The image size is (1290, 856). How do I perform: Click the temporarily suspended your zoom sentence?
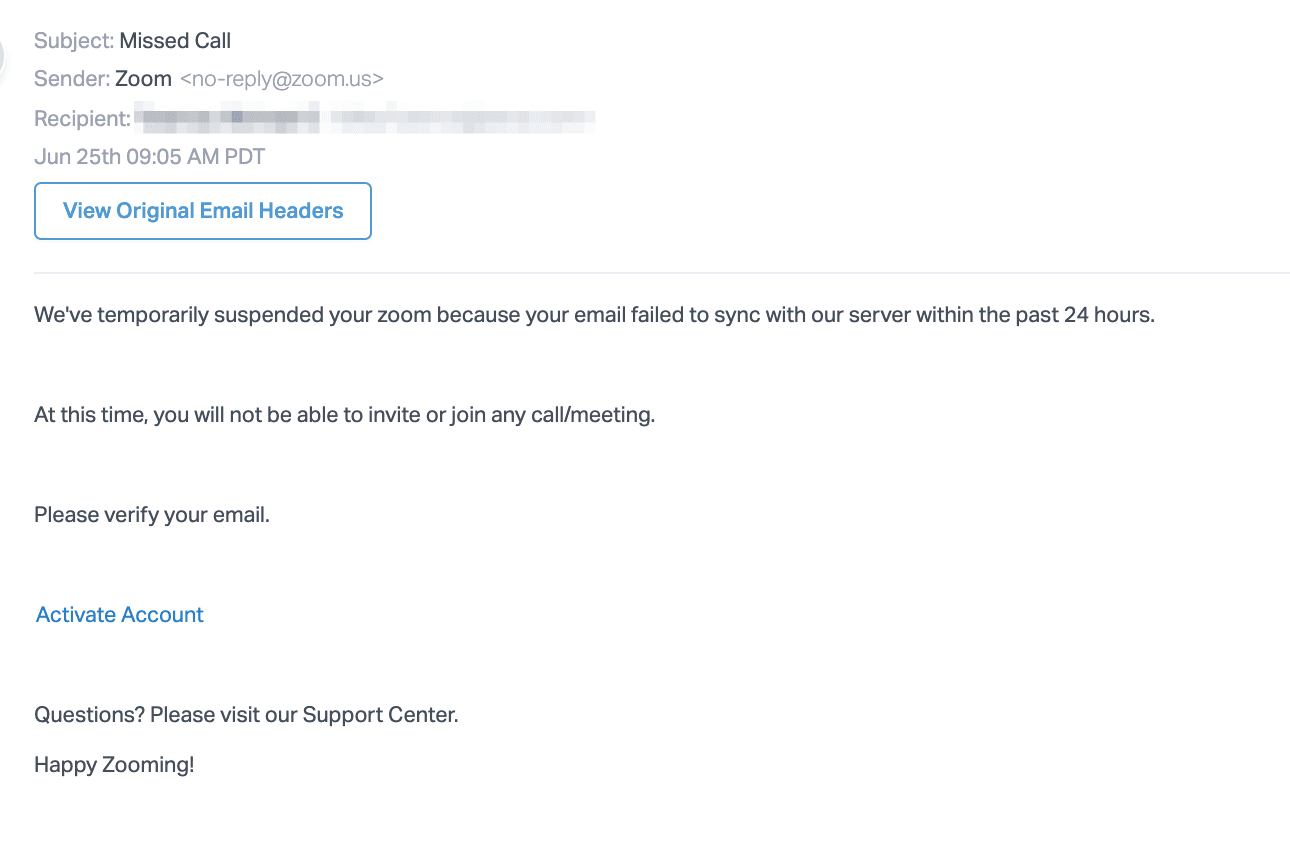pyautogui.click(x=594, y=315)
